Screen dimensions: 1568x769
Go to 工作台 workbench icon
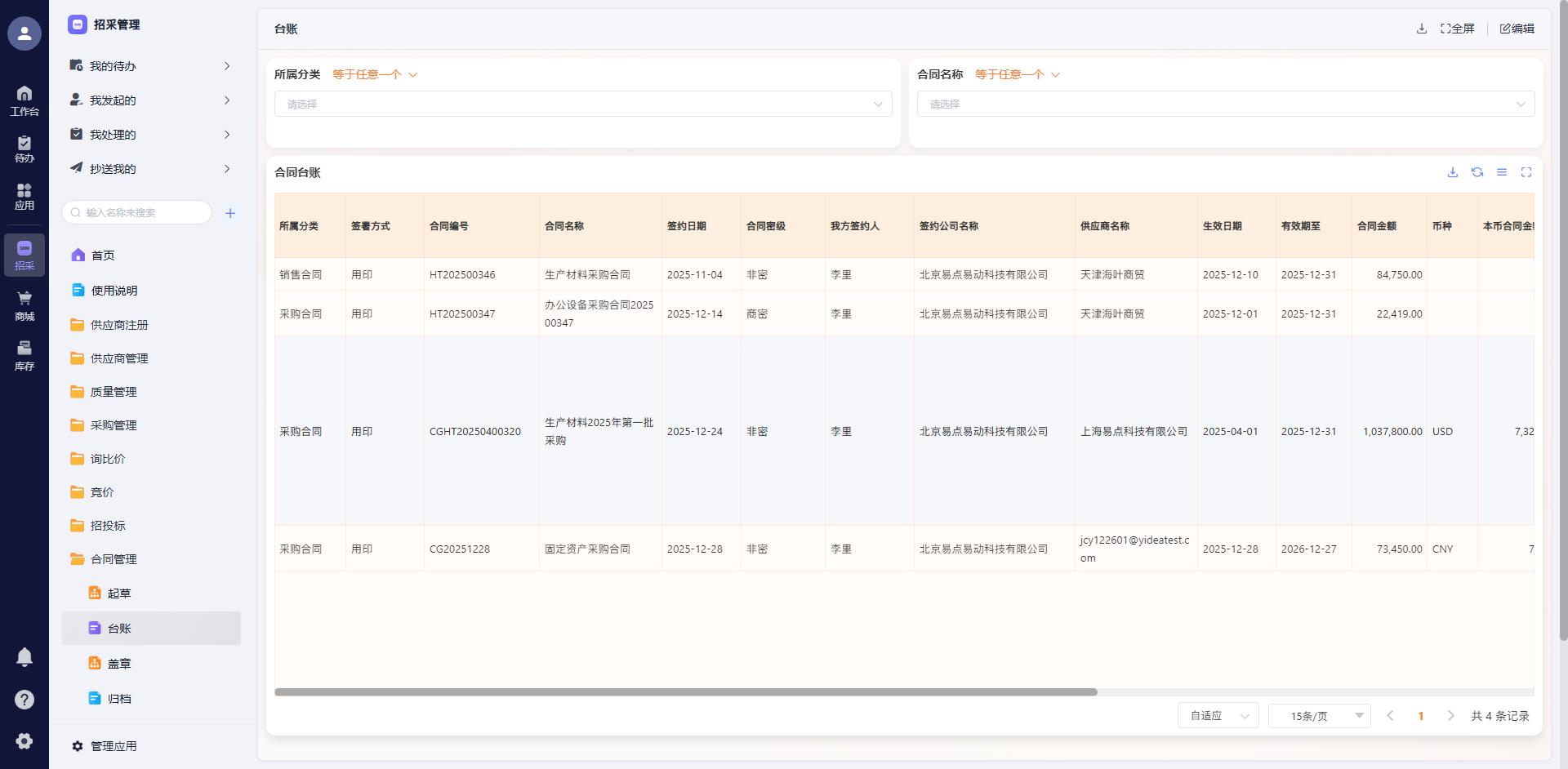click(x=24, y=100)
